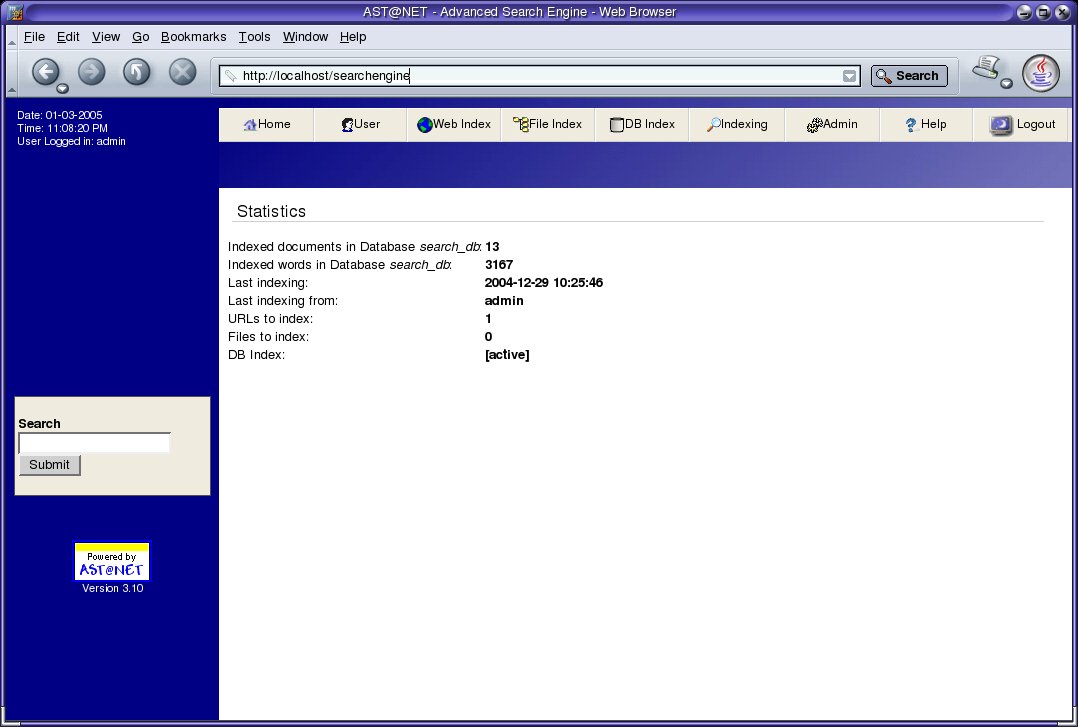
Task: Collapse the navigation toolbar with its grippy handle
Action: 12,73
